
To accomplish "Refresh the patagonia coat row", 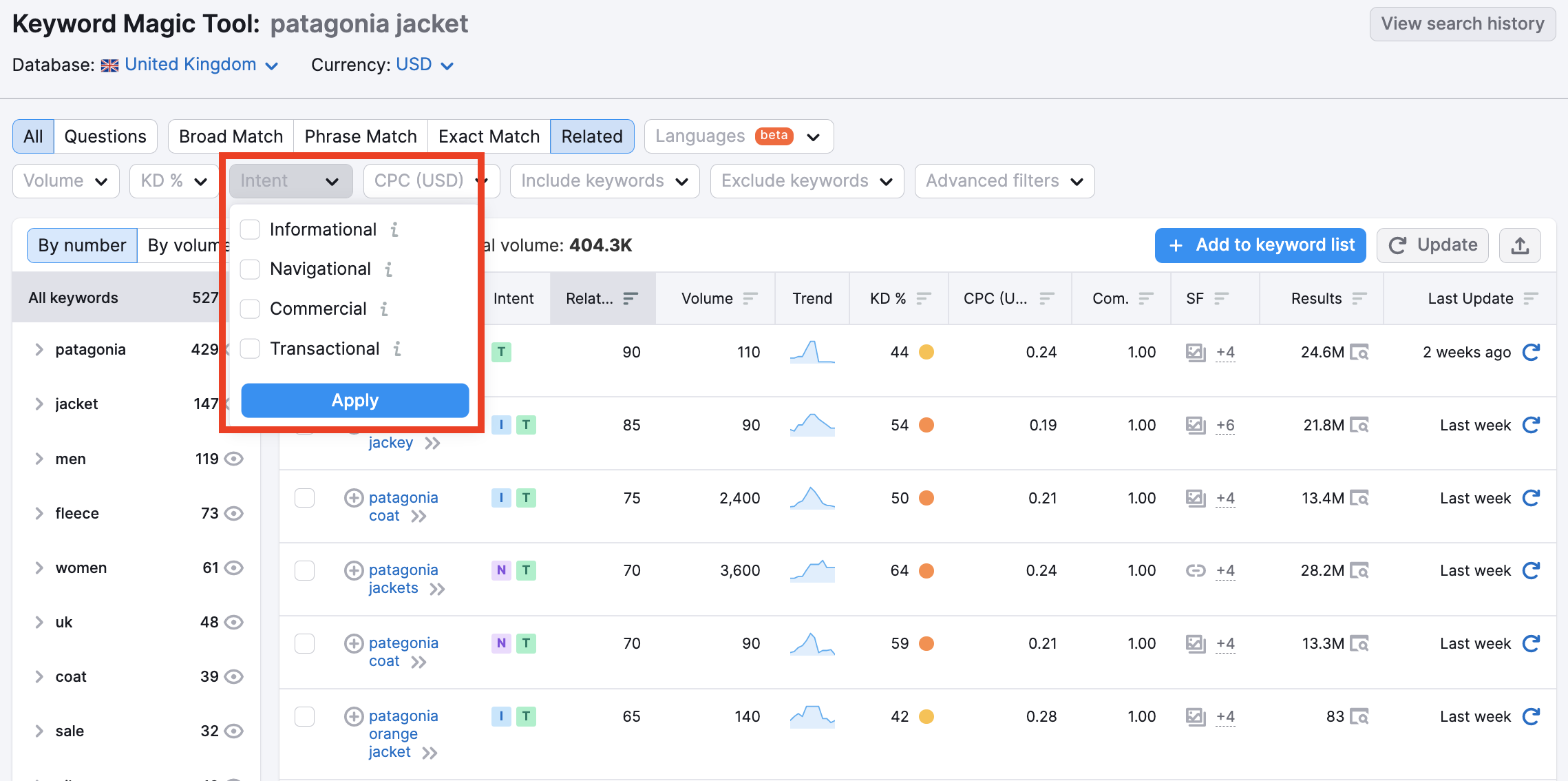I will pyautogui.click(x=1531, y=498).
